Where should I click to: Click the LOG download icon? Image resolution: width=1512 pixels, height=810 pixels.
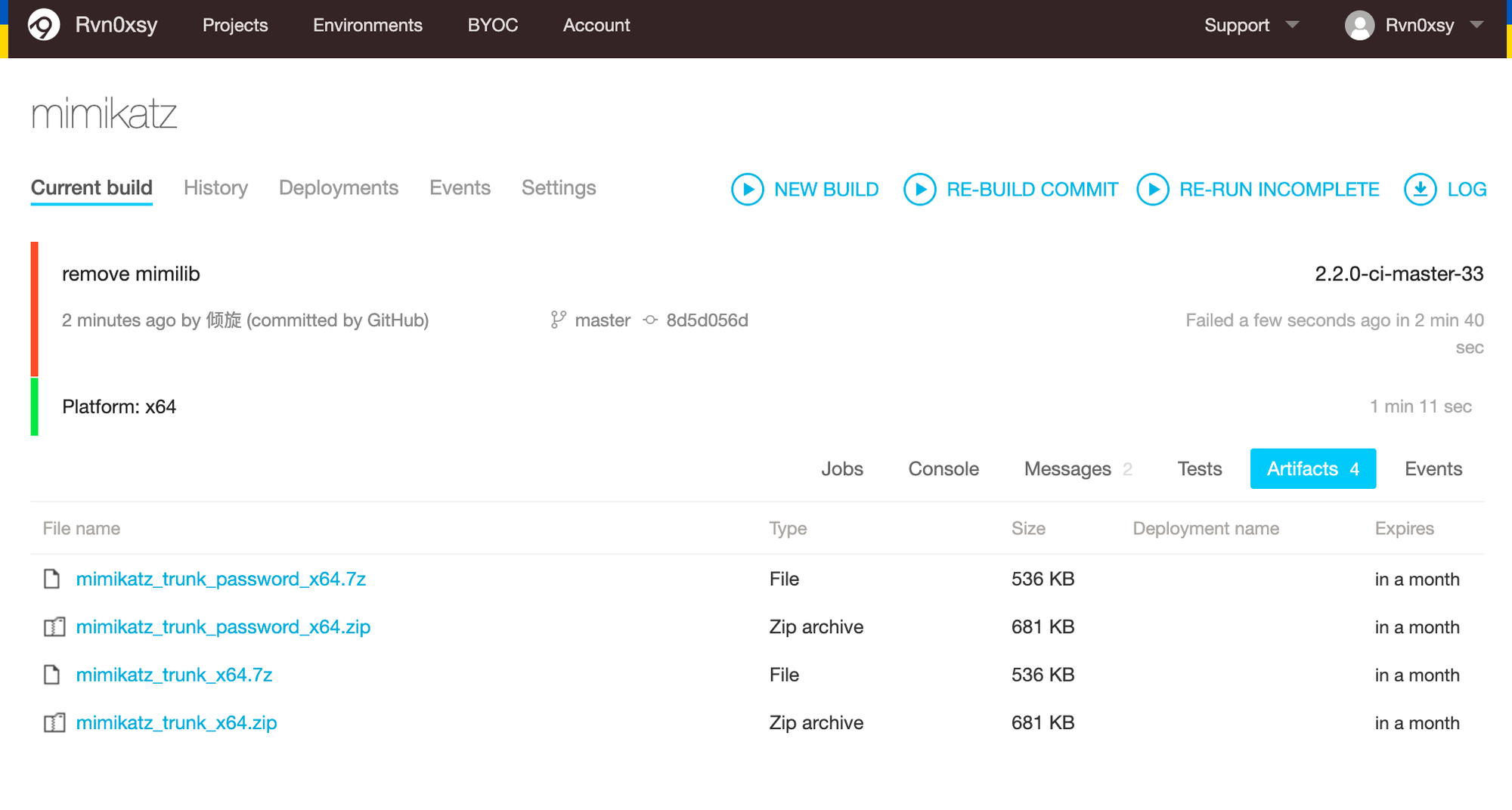pos(1420,189)
